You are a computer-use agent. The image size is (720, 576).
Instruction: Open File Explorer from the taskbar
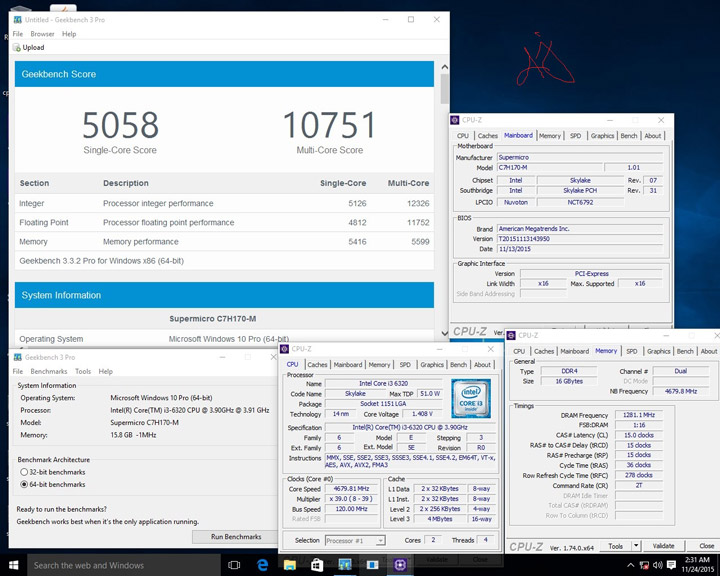click(290, 565)
